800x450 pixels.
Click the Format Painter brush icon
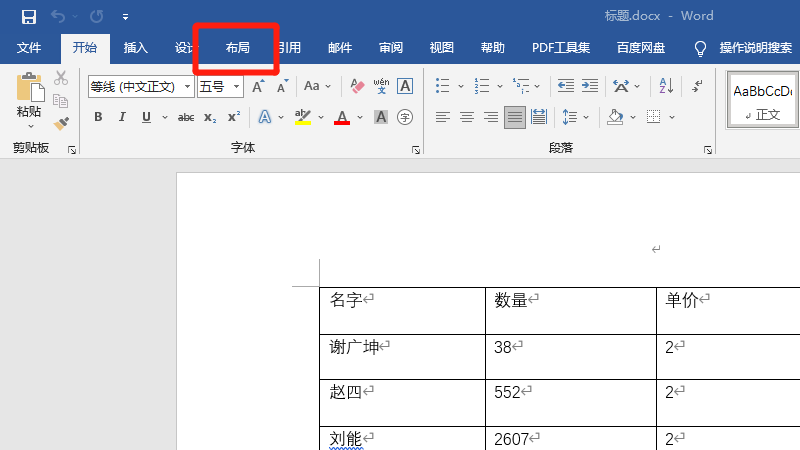point(61,123)
